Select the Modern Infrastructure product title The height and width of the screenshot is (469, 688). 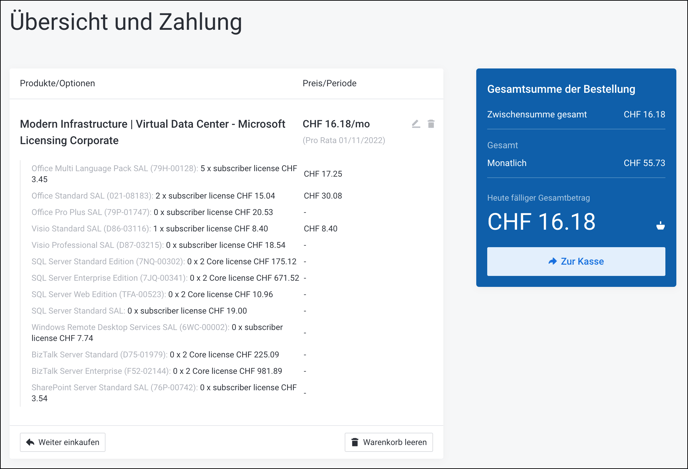click(153, 132)
